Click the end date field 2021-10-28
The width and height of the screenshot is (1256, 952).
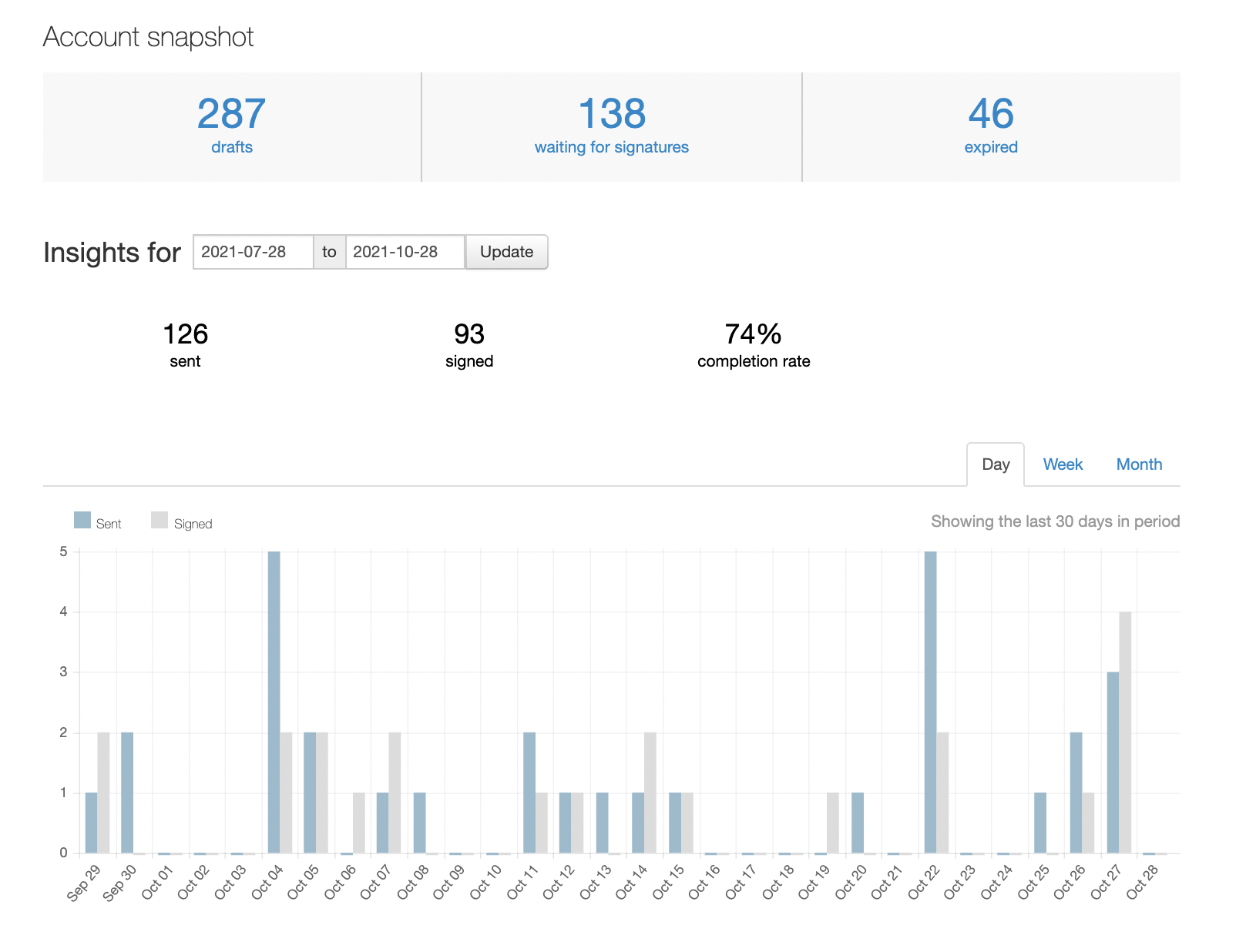(405, 252)
